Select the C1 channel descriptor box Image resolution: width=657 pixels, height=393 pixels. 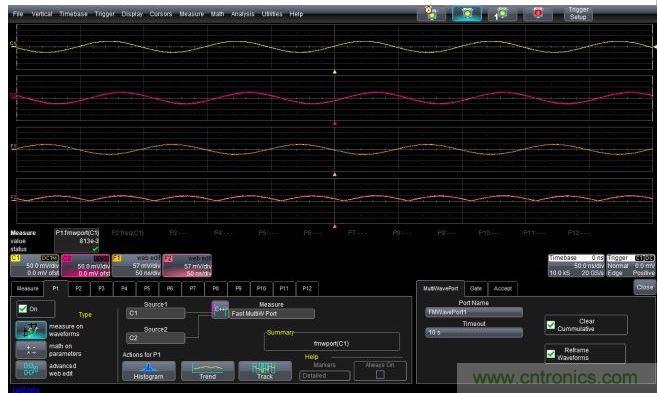click(35, 266)
